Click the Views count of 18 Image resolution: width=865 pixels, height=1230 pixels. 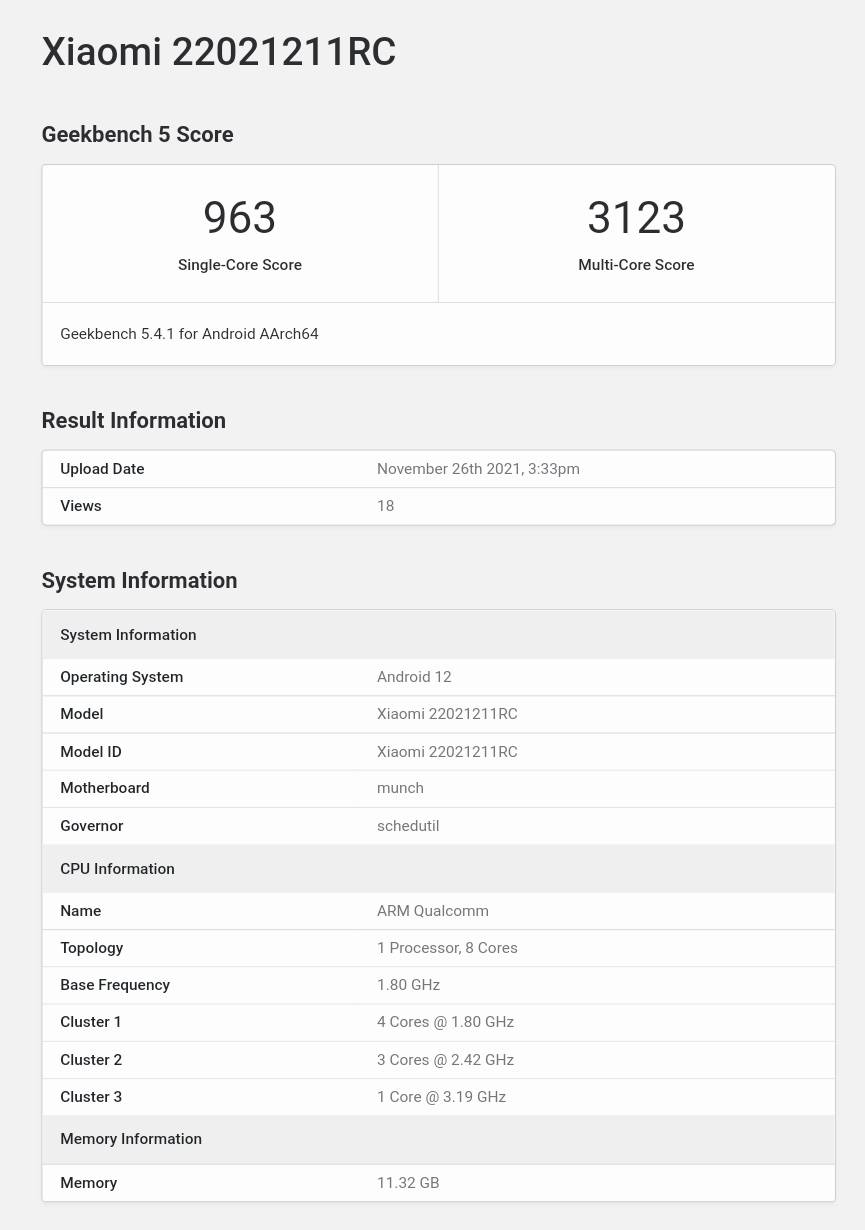(x=385, y=506)
